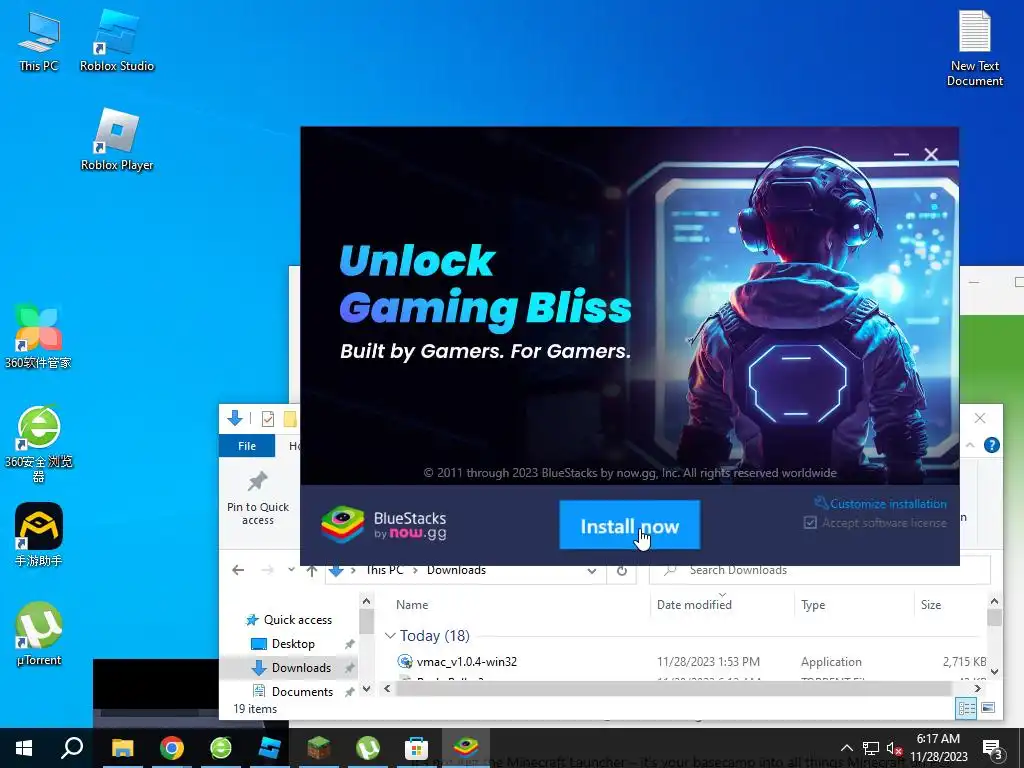Go back in File Explorer
1024x768 pixels.
coord(238,570)
